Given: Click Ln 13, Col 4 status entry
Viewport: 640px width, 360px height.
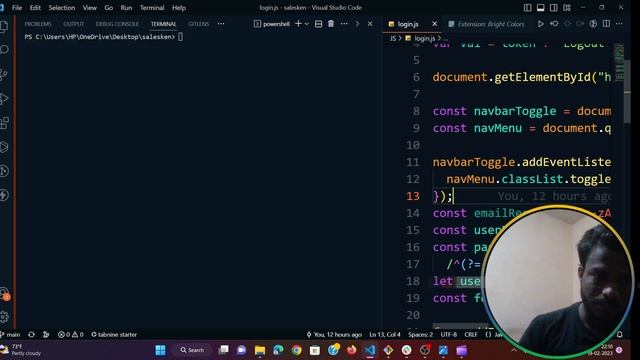Looking at the screenshot, I should (x=384, y=334).
